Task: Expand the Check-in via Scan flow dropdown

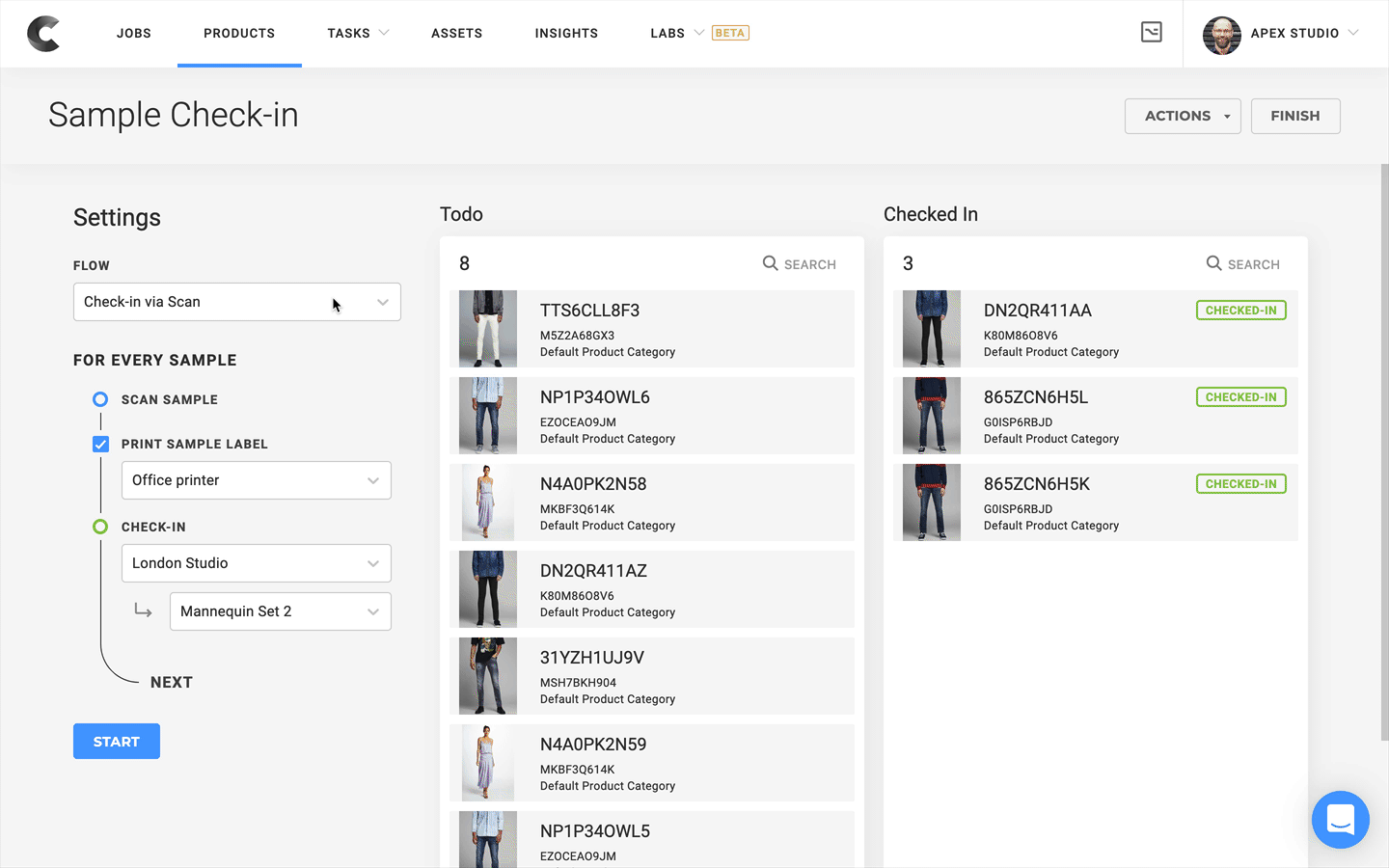Action: (x=236, y=302)
